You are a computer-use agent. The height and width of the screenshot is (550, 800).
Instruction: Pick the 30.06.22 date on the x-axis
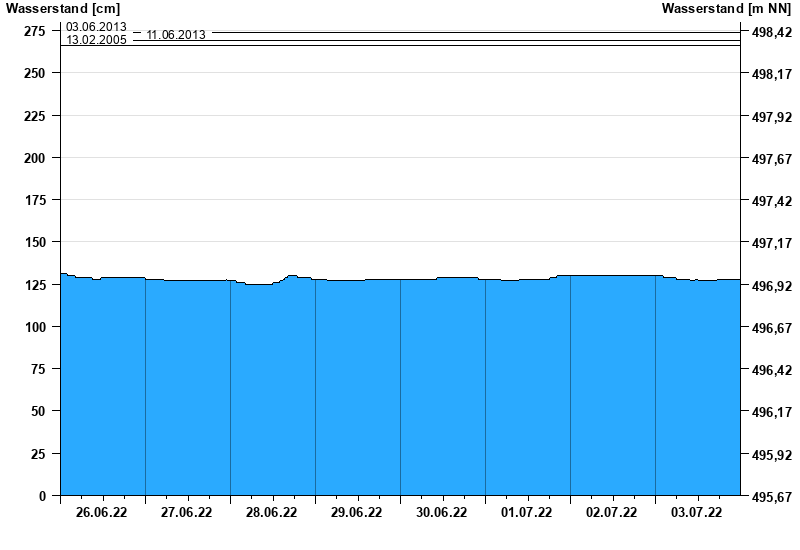[442, 513]
